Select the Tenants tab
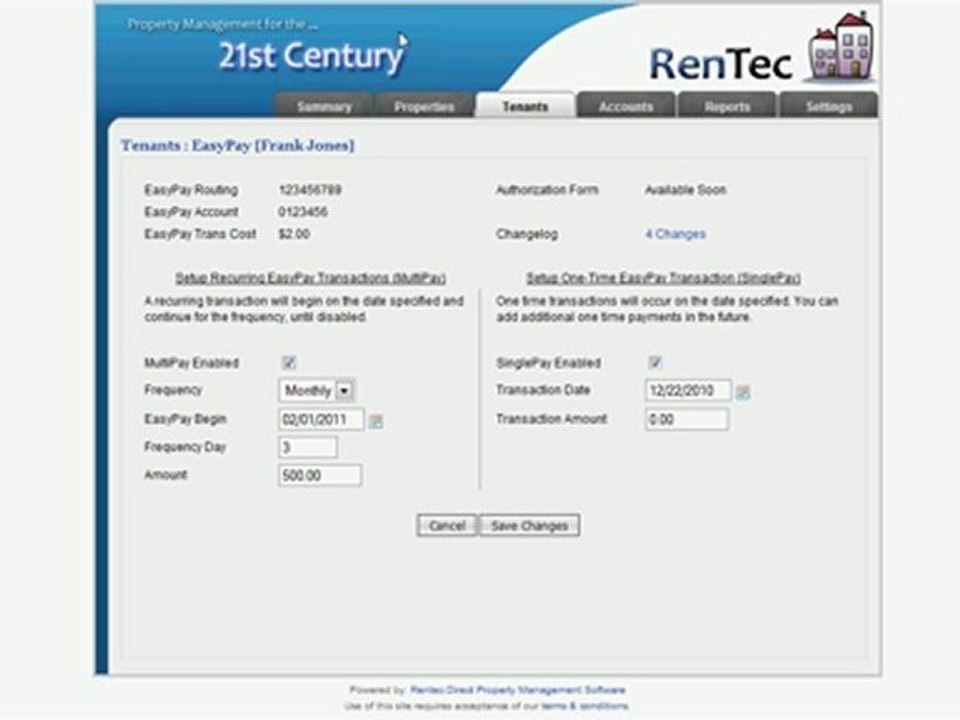This screenshot has height=720, width=960. [x=525, y=105]
